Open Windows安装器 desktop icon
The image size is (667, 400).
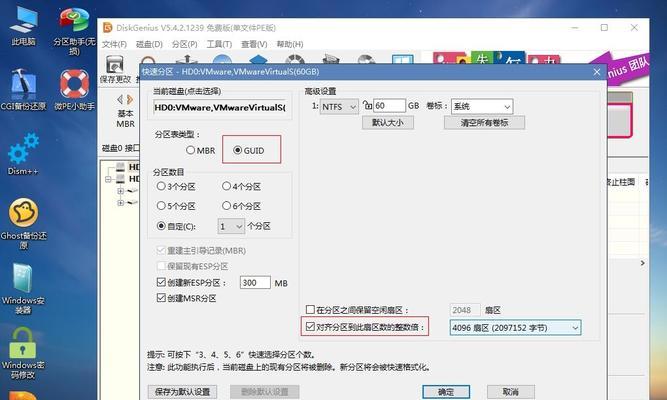point(23,289)
